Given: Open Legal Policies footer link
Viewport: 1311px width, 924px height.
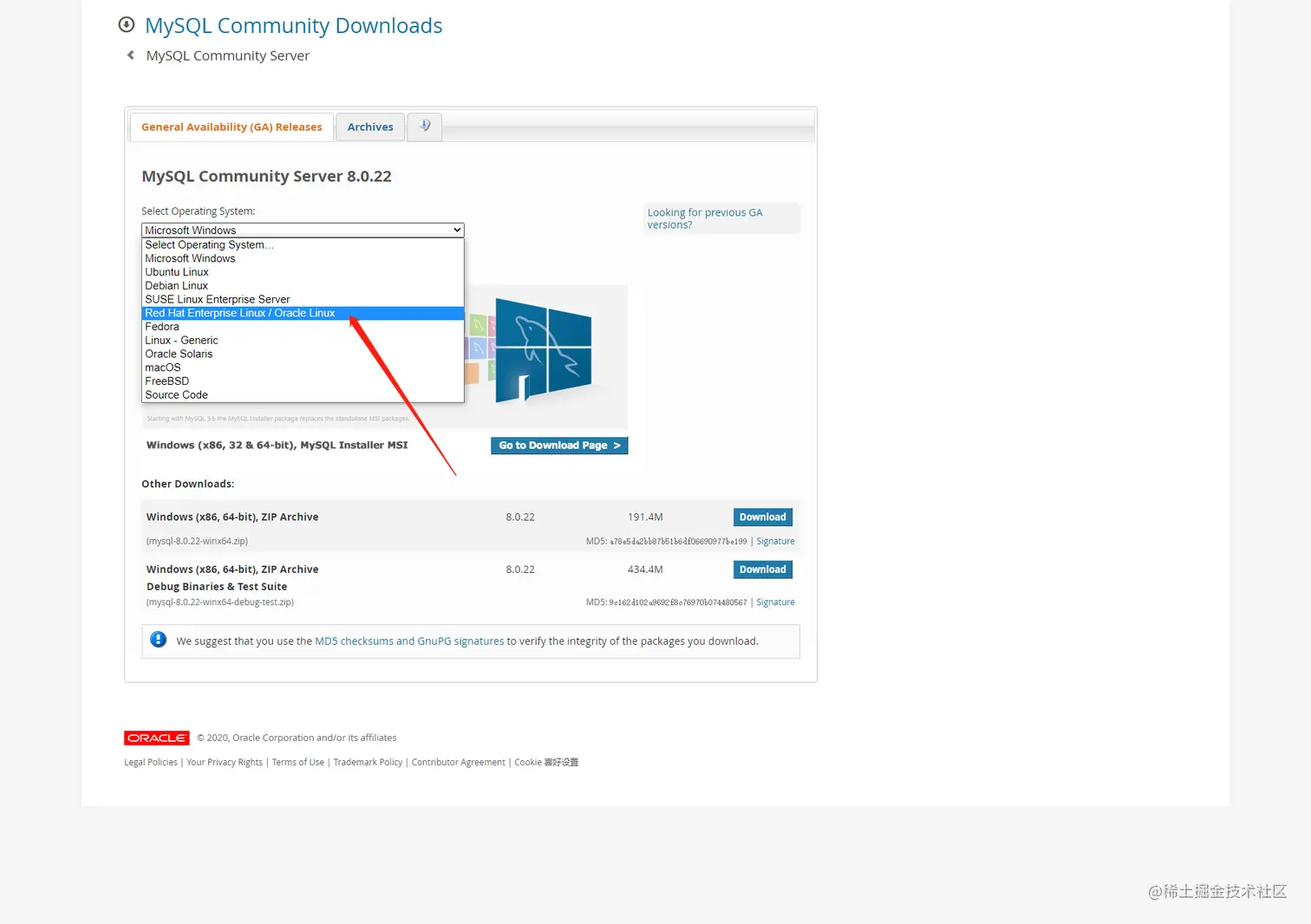Looking at the screenshot, I should pyautogui.click(x=151, y=763).
